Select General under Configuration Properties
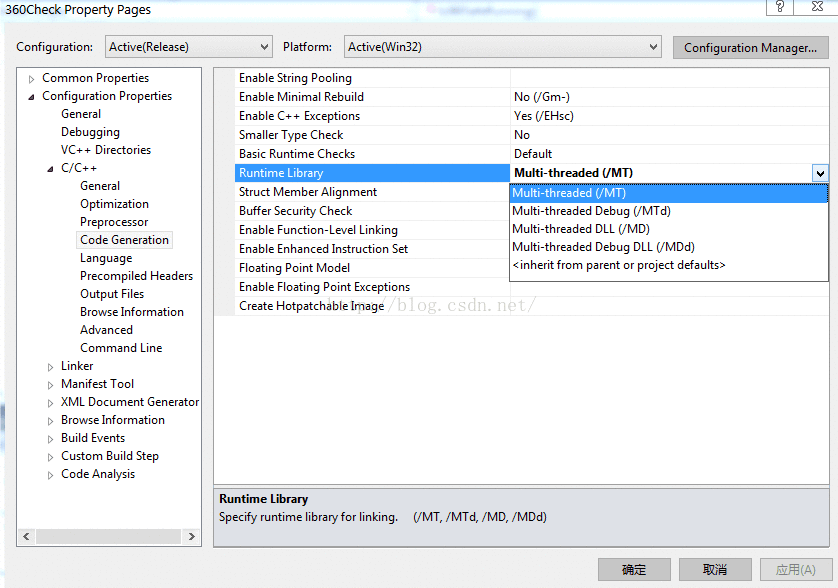838x588 pixels. [x=81, y=114]
